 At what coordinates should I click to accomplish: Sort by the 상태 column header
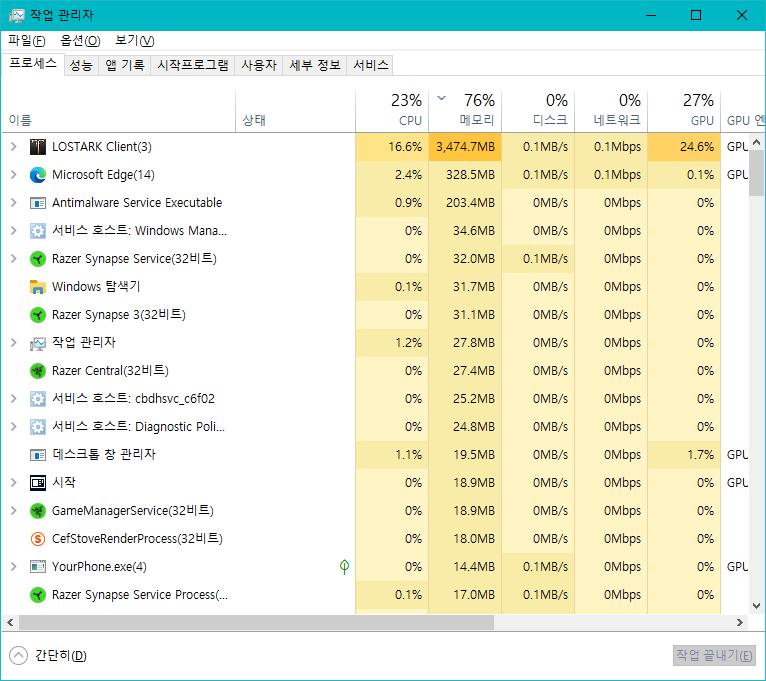[296, 111]
